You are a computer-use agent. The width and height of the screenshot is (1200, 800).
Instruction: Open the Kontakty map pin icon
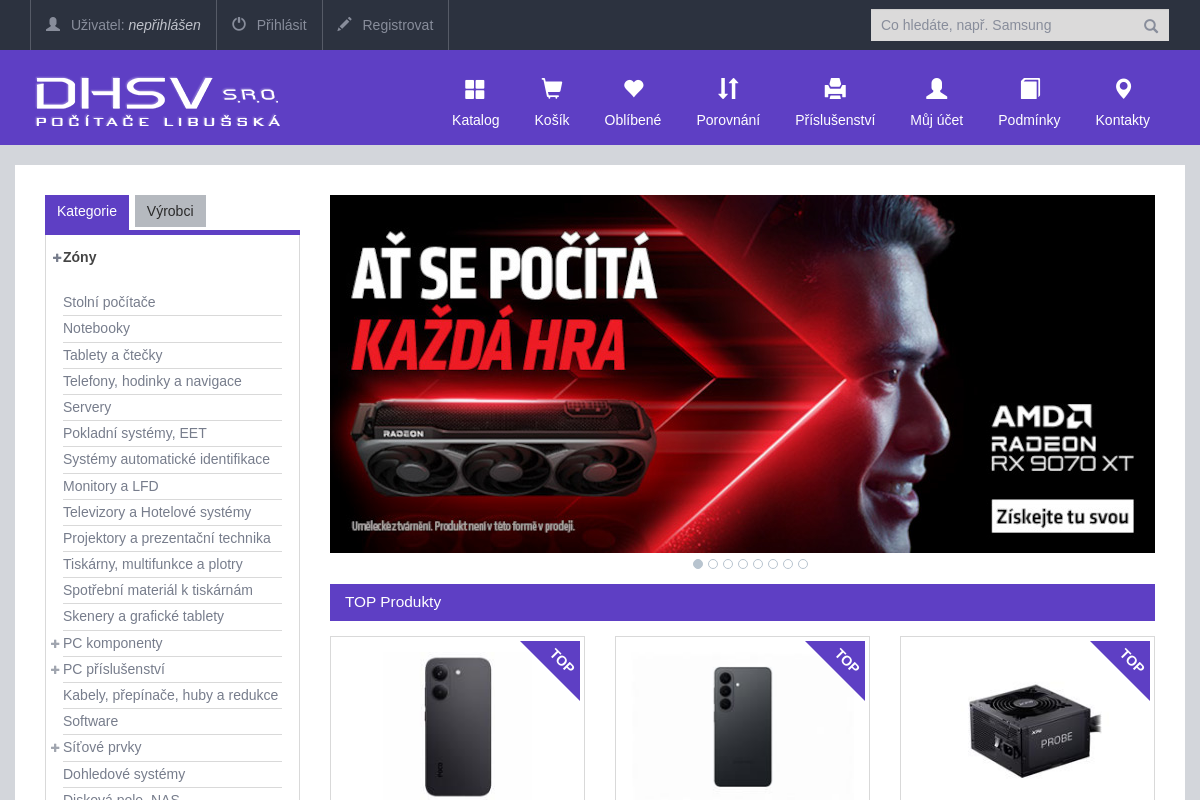pos(1123,89)
